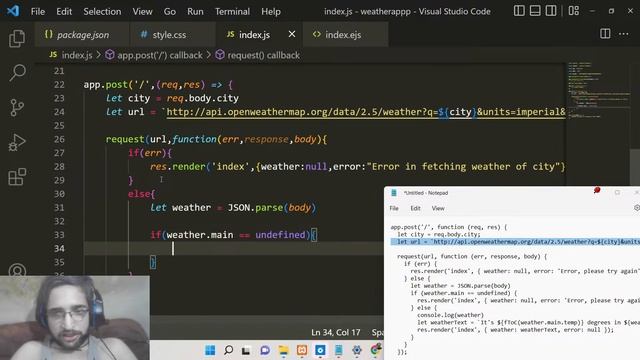The width and height of the screenshot is (640, 360).
Task: Open the orange XAMPP icon on taskbar
Action: 302,350
